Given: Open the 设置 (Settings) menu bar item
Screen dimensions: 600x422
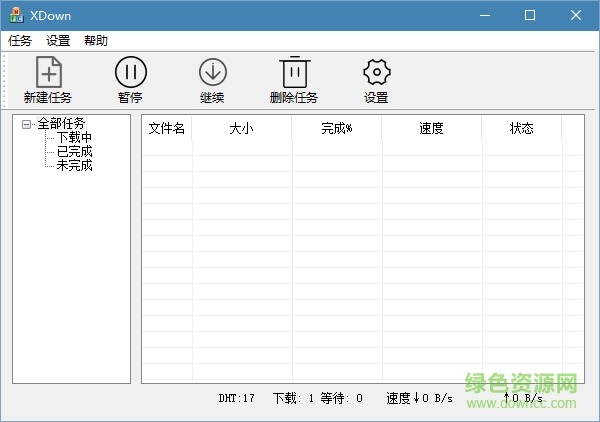Looking at the screenshot, I should (x=58, y=41).
